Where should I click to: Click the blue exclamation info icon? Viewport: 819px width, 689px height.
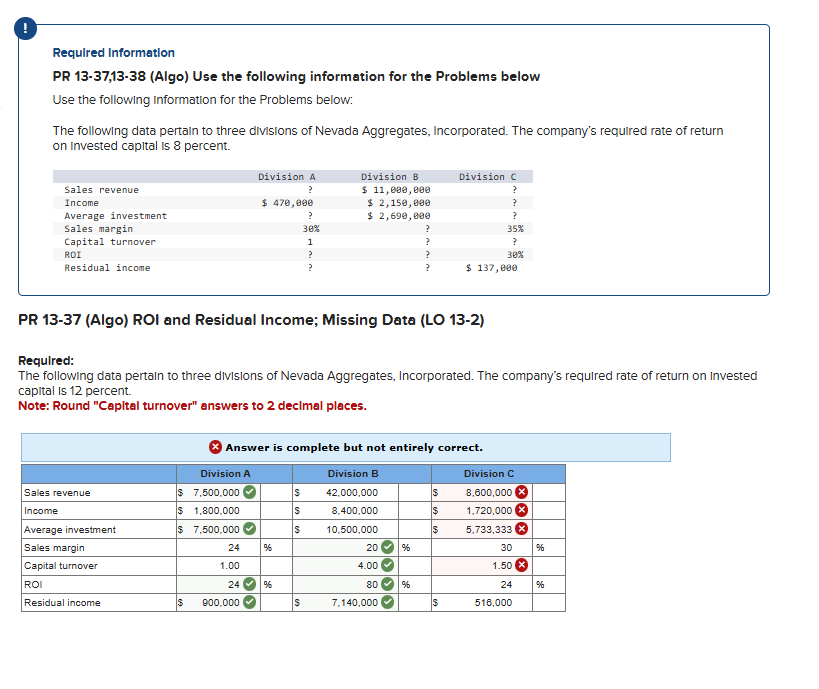click(x=26, y=28)
